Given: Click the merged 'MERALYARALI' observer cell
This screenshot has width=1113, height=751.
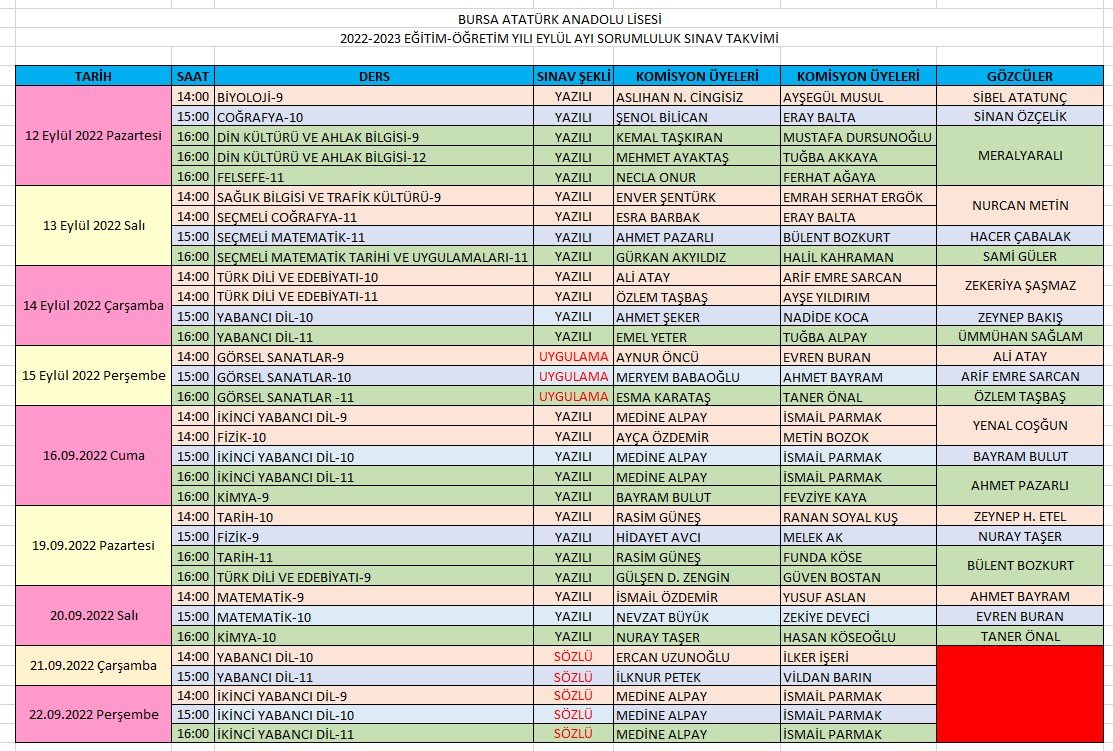Looking at the screenshot, I should point(1020,155).
